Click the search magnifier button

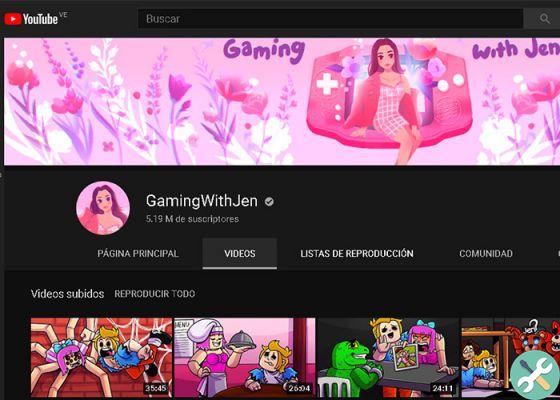[544, 19]
